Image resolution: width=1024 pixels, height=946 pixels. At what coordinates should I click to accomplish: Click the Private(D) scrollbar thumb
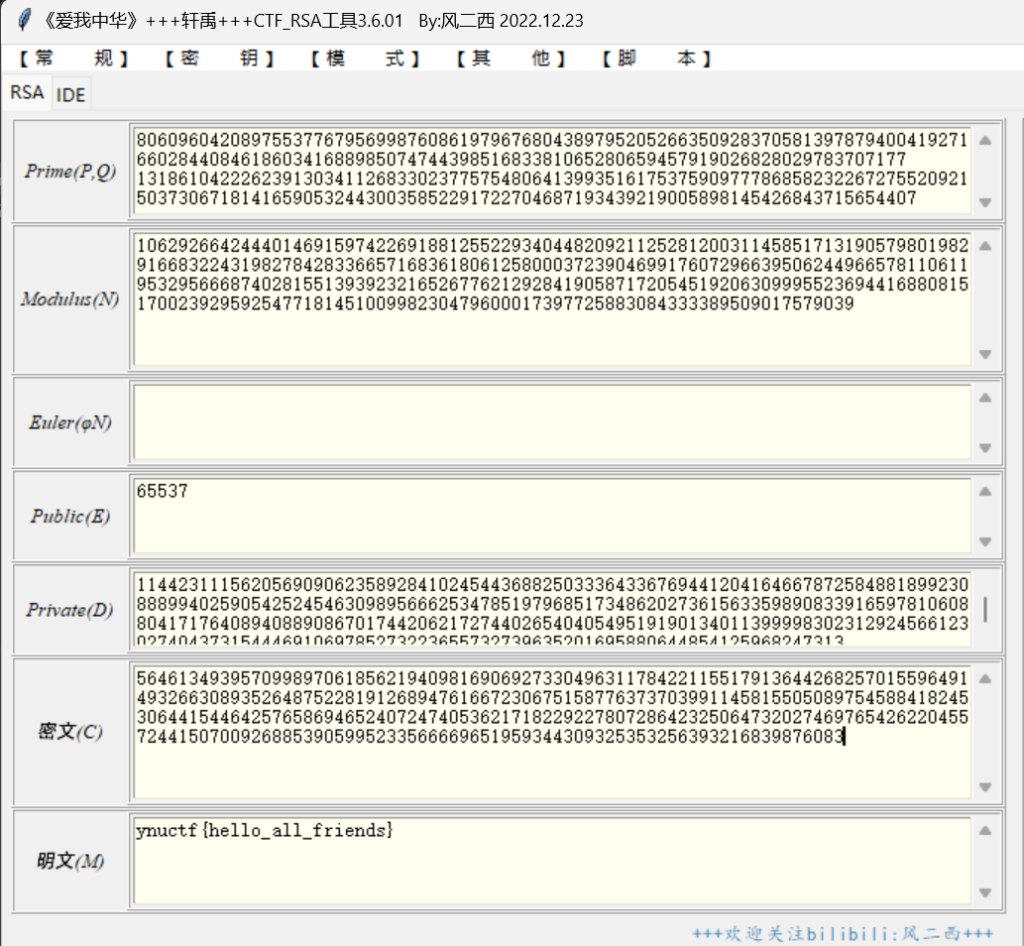click(985, 609)
